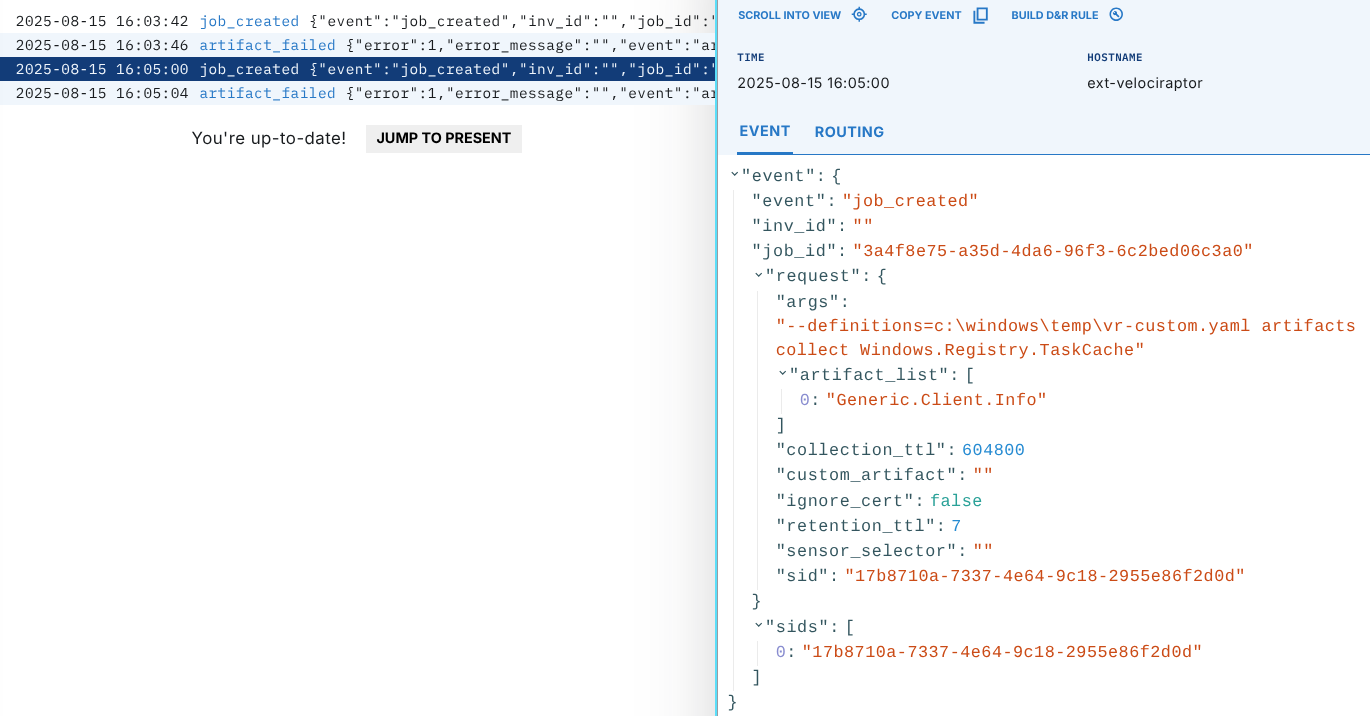Viewport: 1370px width, 716px height.
Task: Collapse the "request" JSON object
Action: 759,275
